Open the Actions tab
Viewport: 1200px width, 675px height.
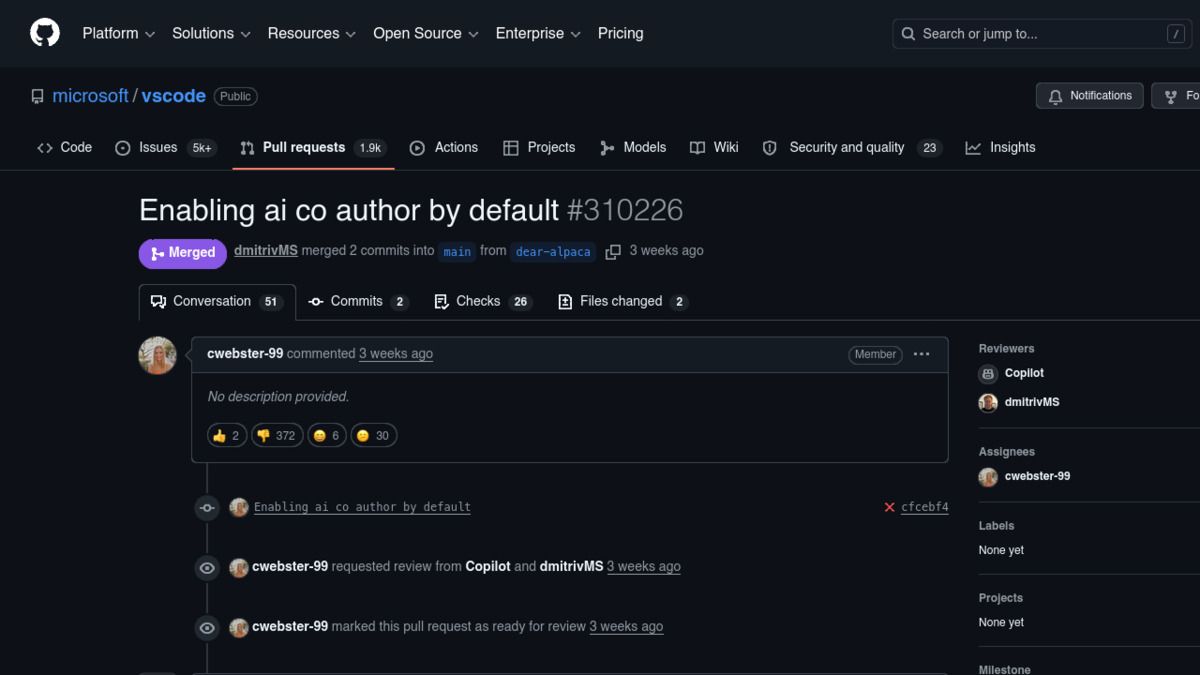coord(444,147)
